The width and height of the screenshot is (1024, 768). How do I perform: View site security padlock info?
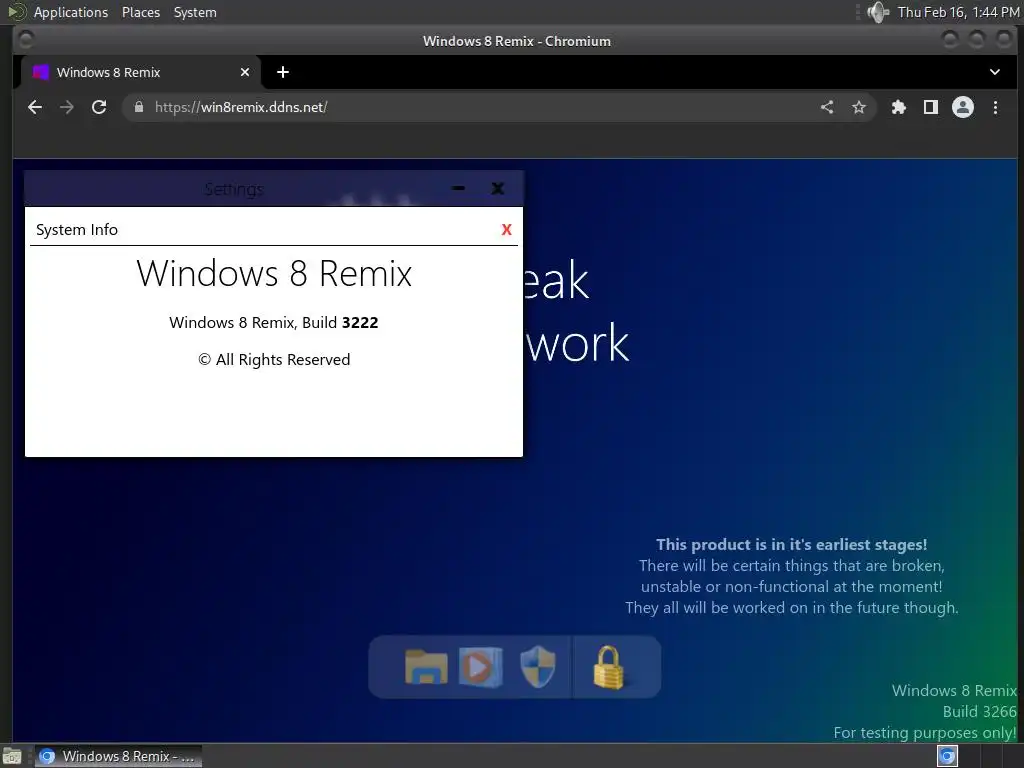[x=138, y=107]
